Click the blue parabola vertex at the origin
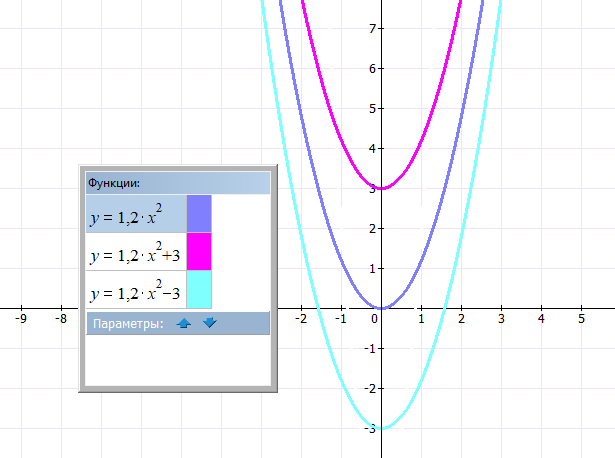 click(381, 308)
